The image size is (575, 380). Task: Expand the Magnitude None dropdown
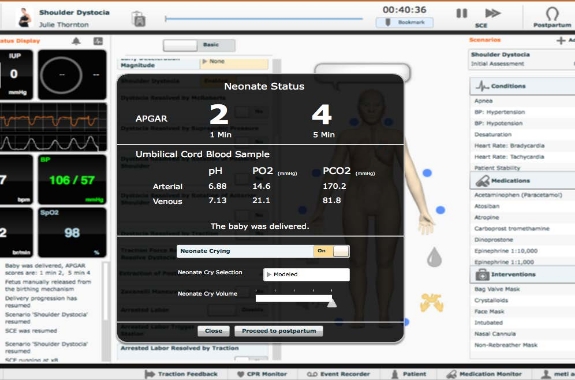coord(234,62)
